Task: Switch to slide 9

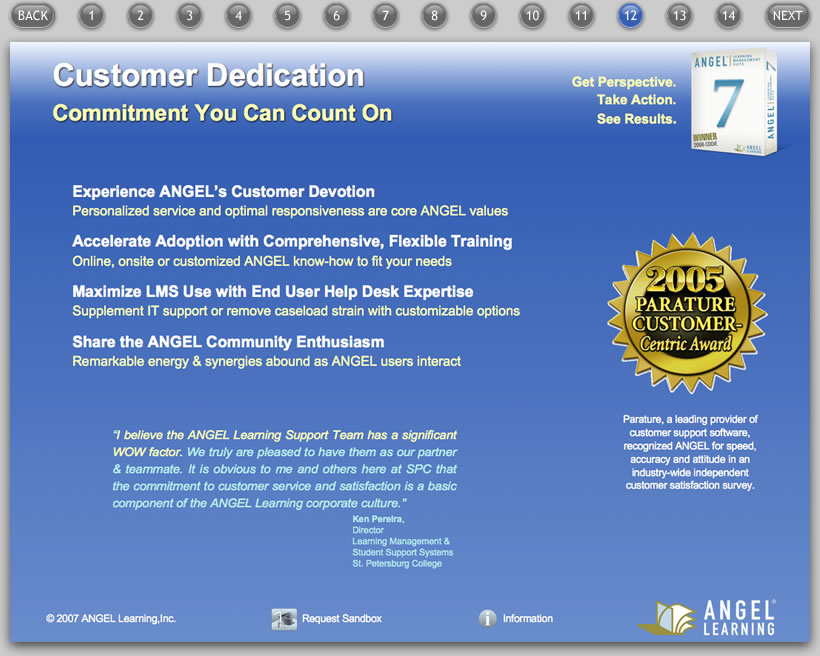Action: [483, 15]
